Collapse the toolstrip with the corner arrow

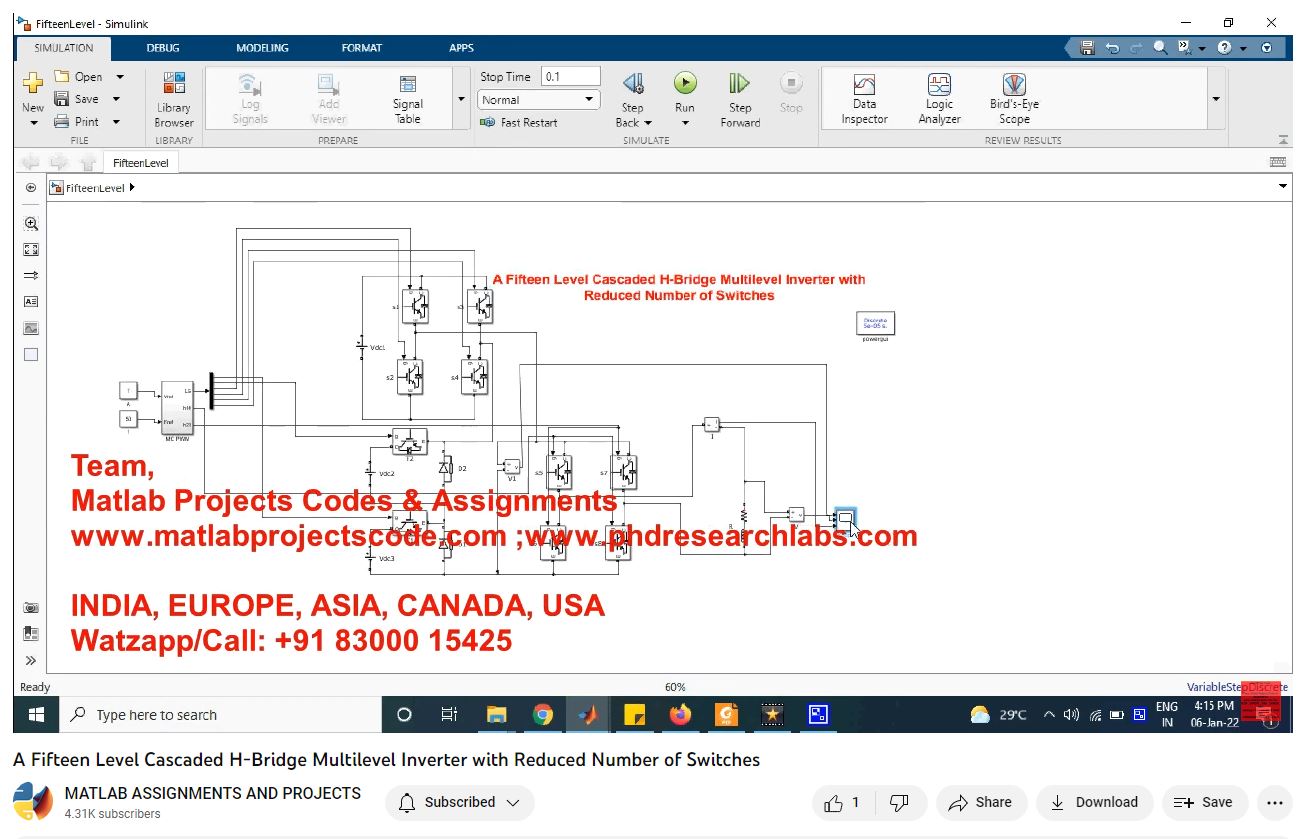[1283, 140]
